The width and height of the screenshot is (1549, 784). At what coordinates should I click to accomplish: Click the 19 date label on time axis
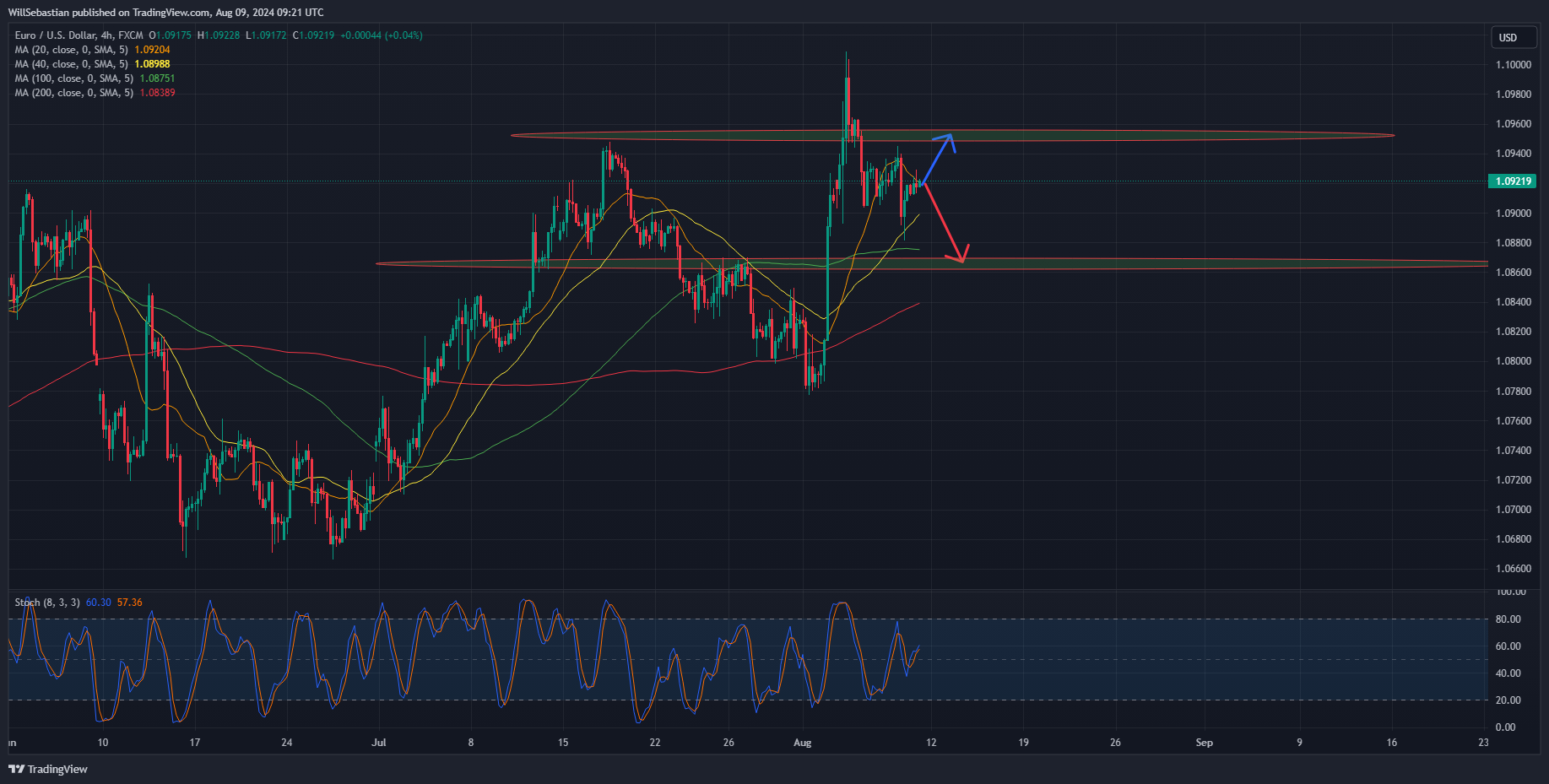pos(1023,743)
